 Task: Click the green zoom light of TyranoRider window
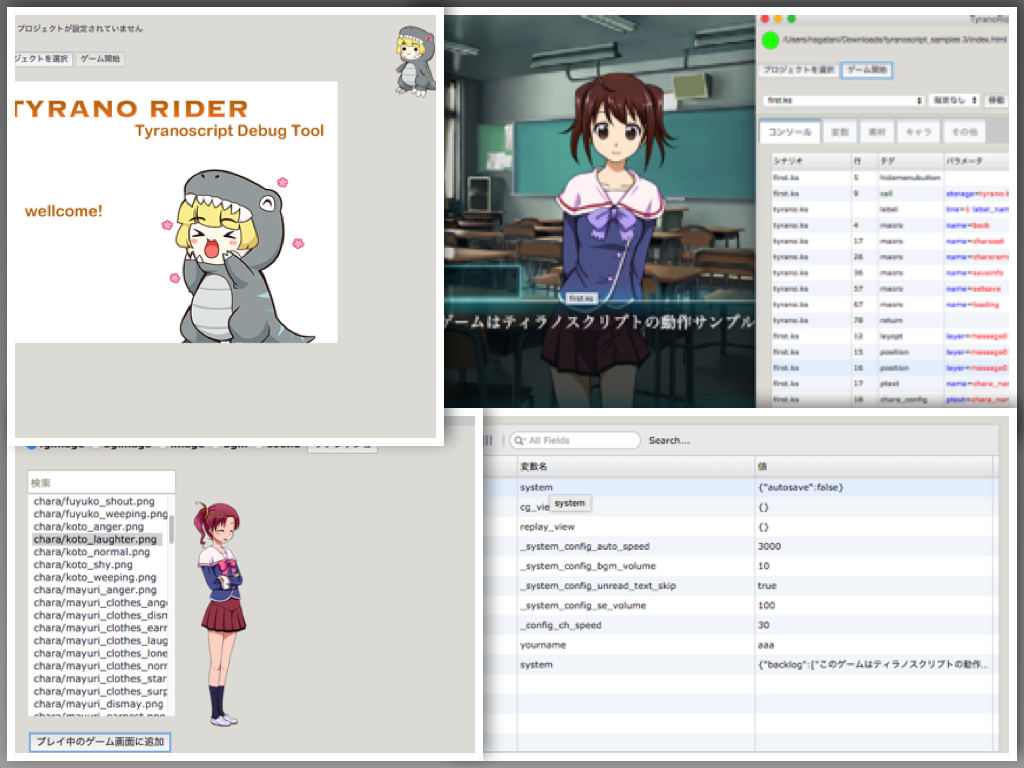click(x=791, y=18)
